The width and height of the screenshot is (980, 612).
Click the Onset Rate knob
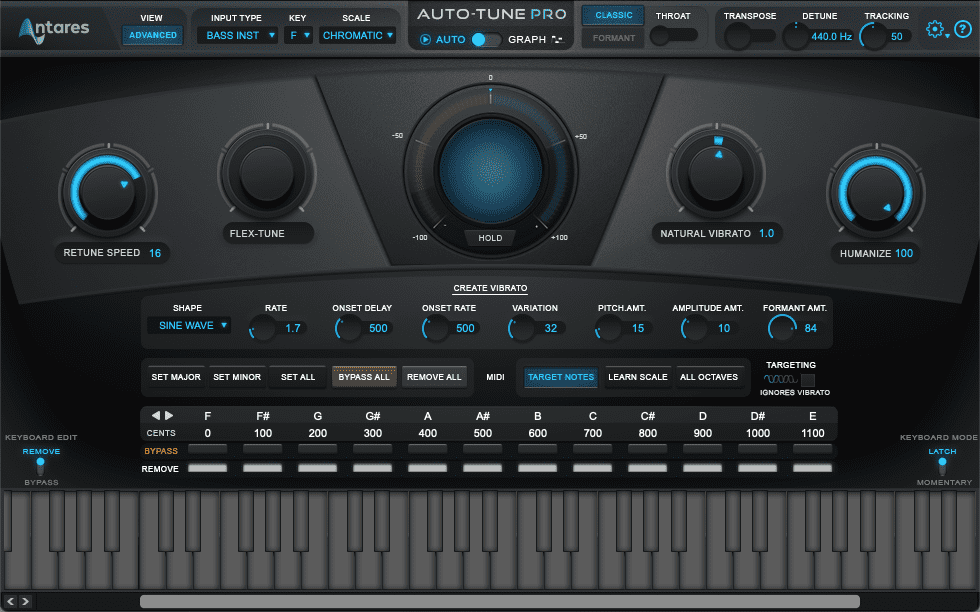click(x=435, y=328)
